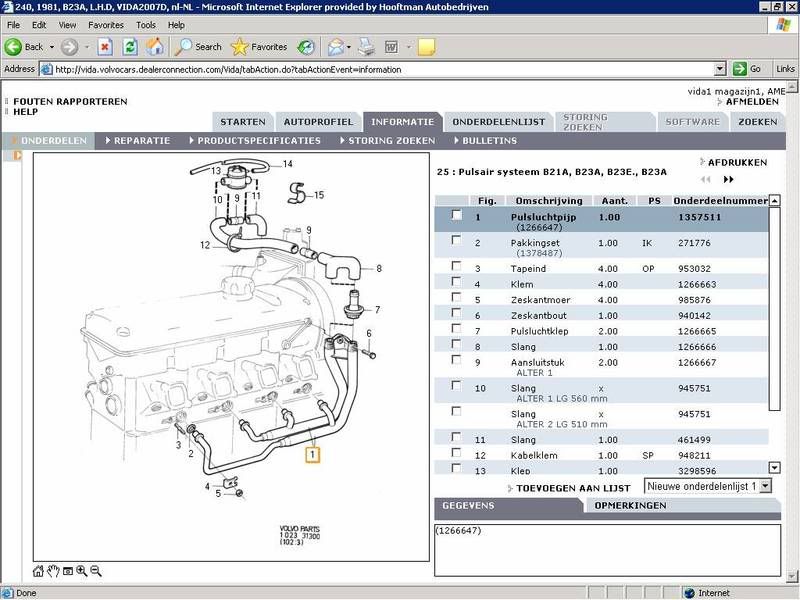This screenshot has width=800, height=600.
Task: Tick the Kabelklem checkbox
Action: [x=457, y=453]
